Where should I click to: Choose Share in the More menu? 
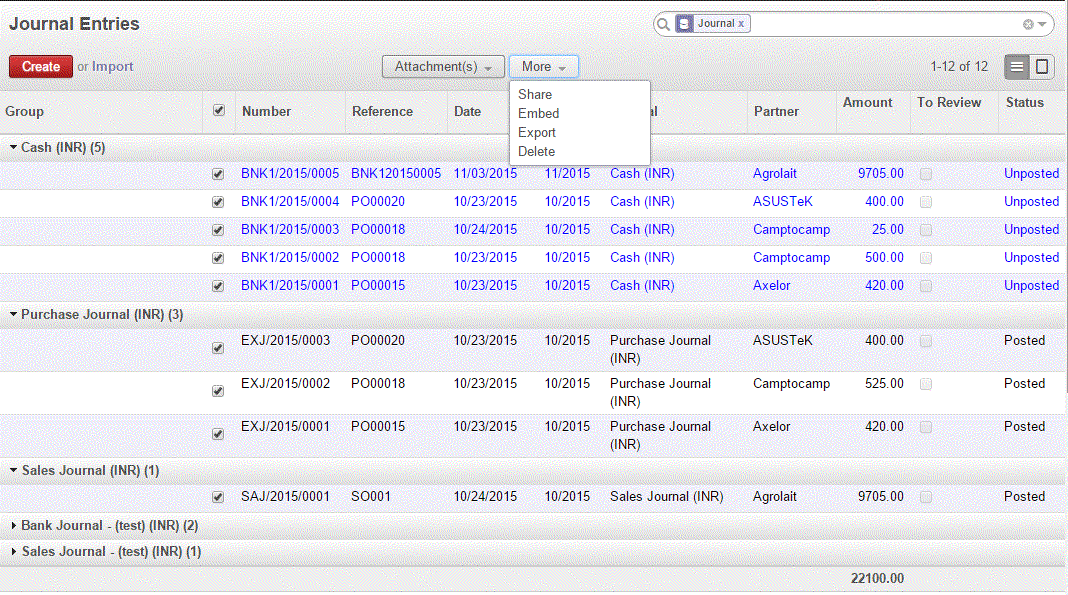[535, 95]
